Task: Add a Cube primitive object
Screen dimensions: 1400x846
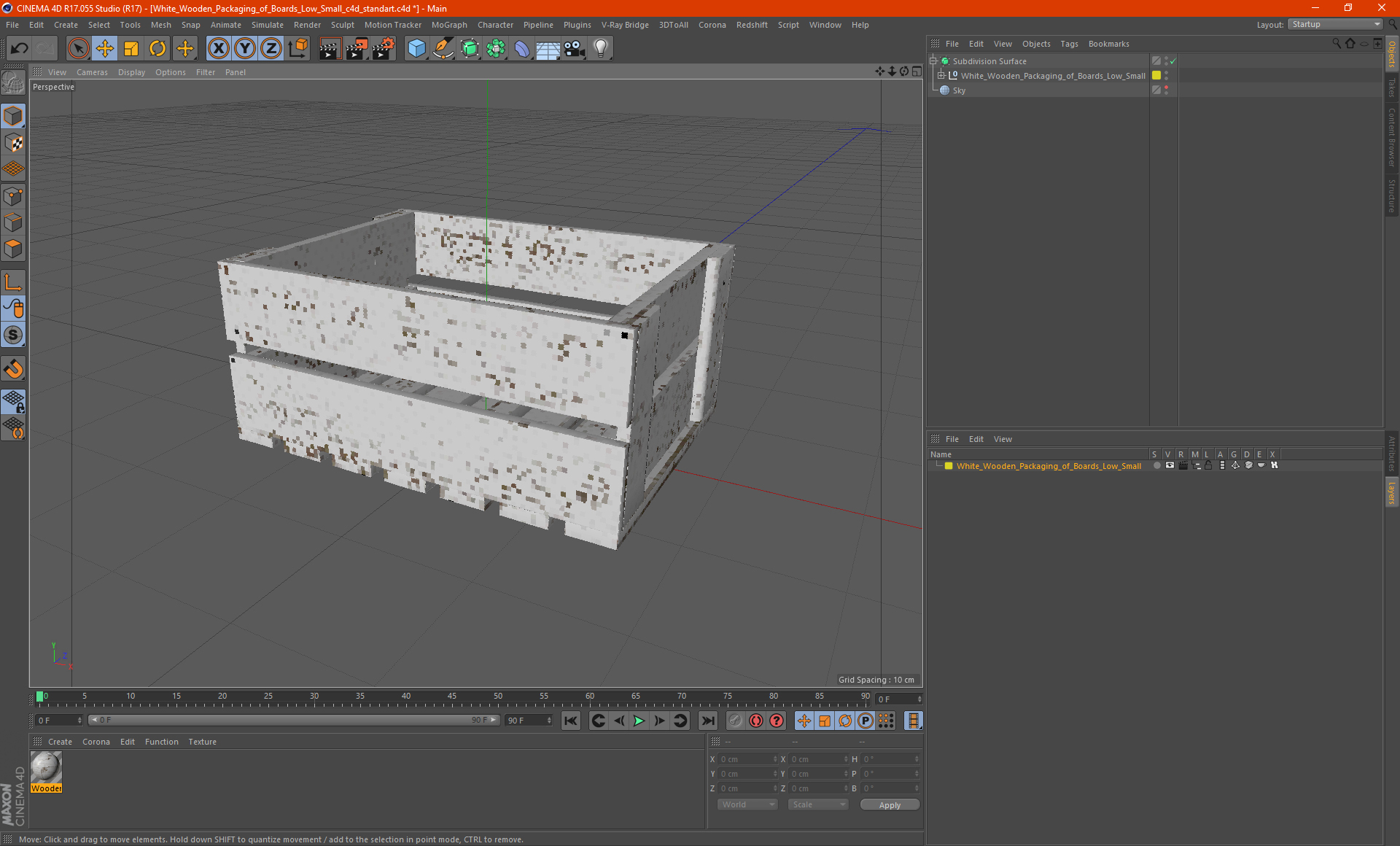Action: [416, 49]
